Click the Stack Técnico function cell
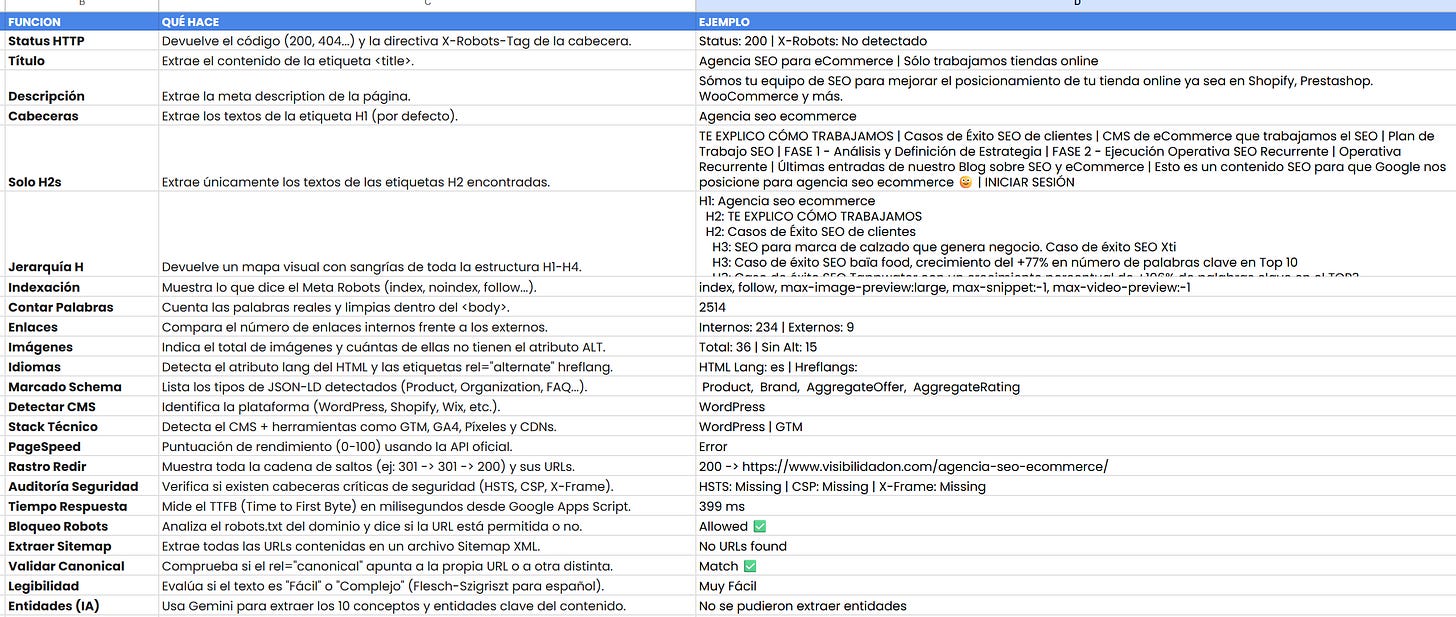The height and width of the screenshot is (617, 1456). click(x=80, y=427)
